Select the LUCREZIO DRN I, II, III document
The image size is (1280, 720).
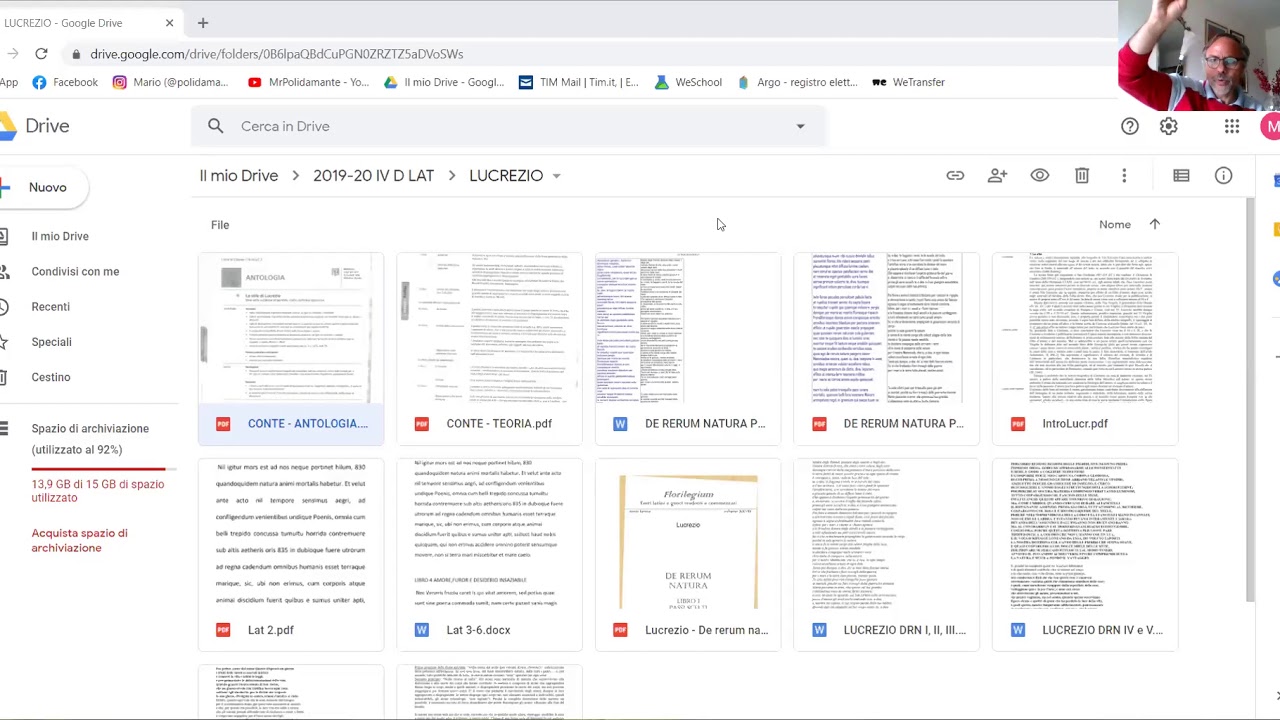coord(886,555)
